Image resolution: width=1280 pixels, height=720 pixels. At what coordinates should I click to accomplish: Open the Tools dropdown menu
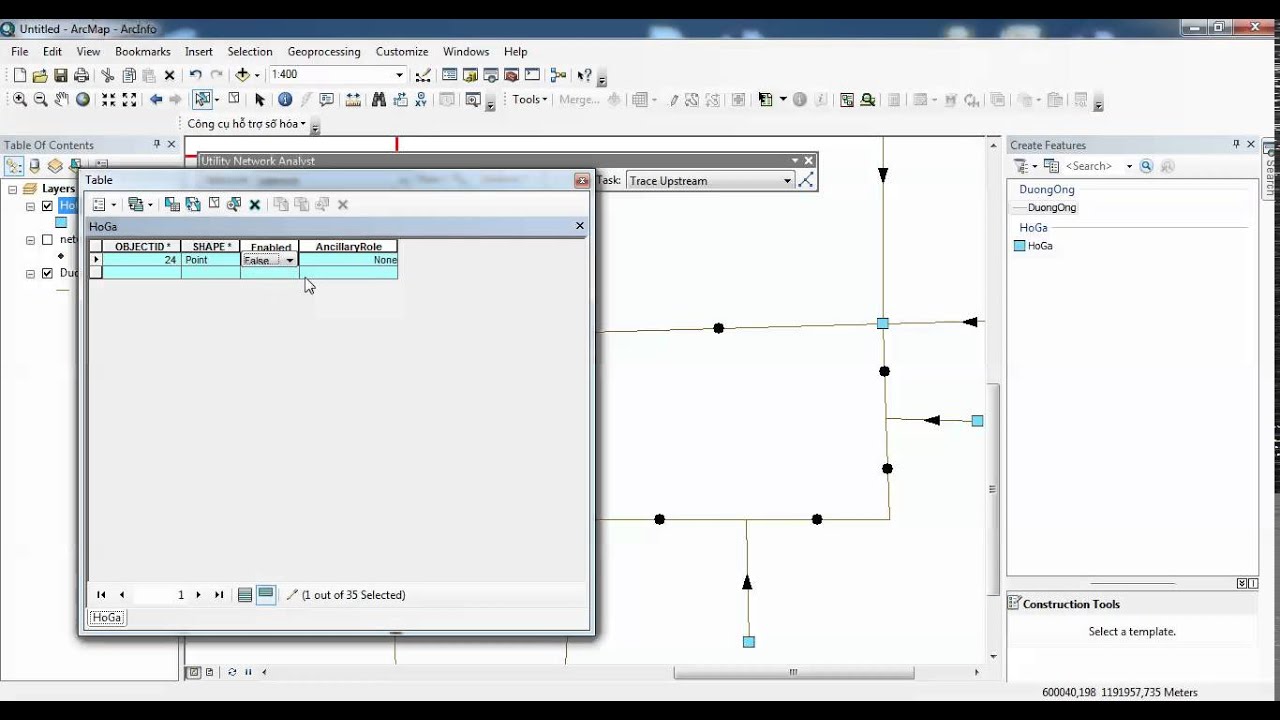coord(529,99)
